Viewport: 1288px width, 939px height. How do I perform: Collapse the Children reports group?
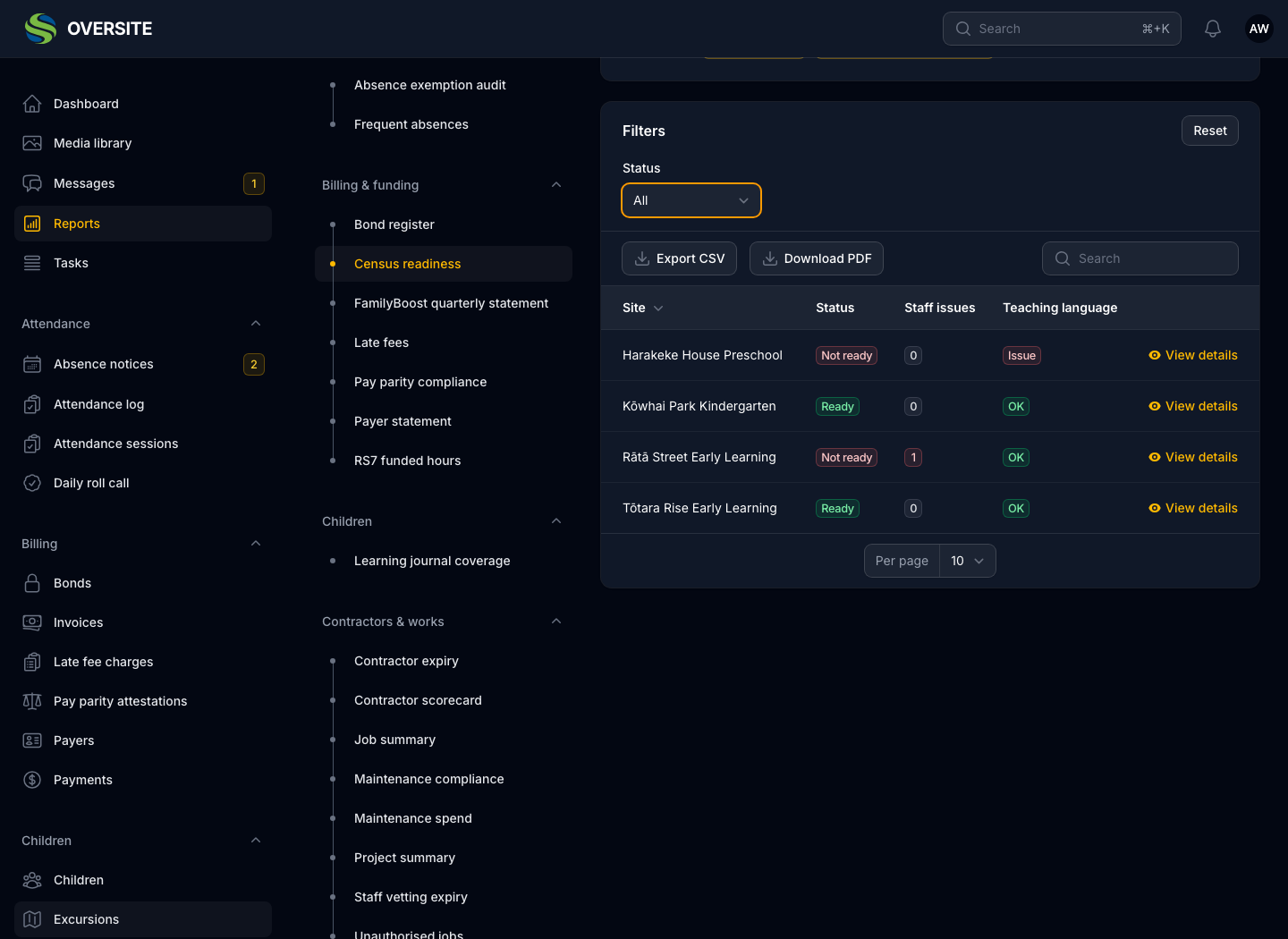(556, 521)
